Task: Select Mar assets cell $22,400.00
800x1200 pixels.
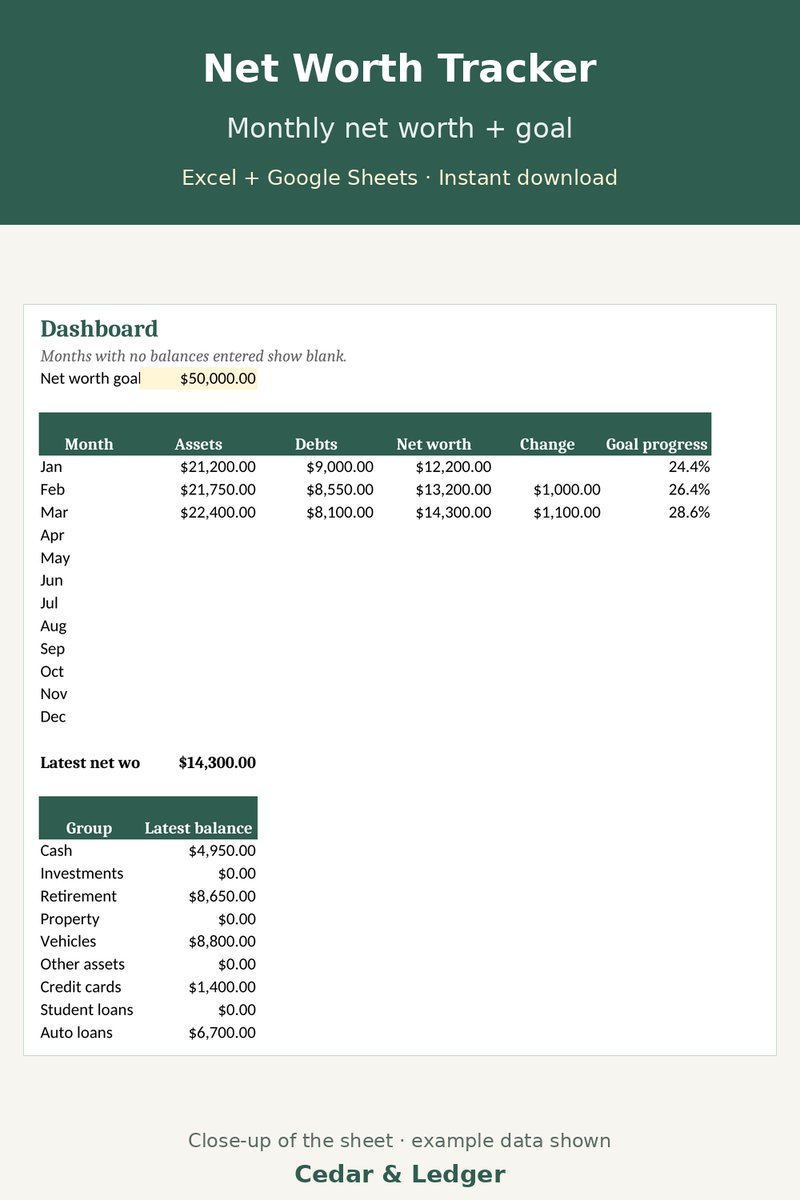Action: 218,512
